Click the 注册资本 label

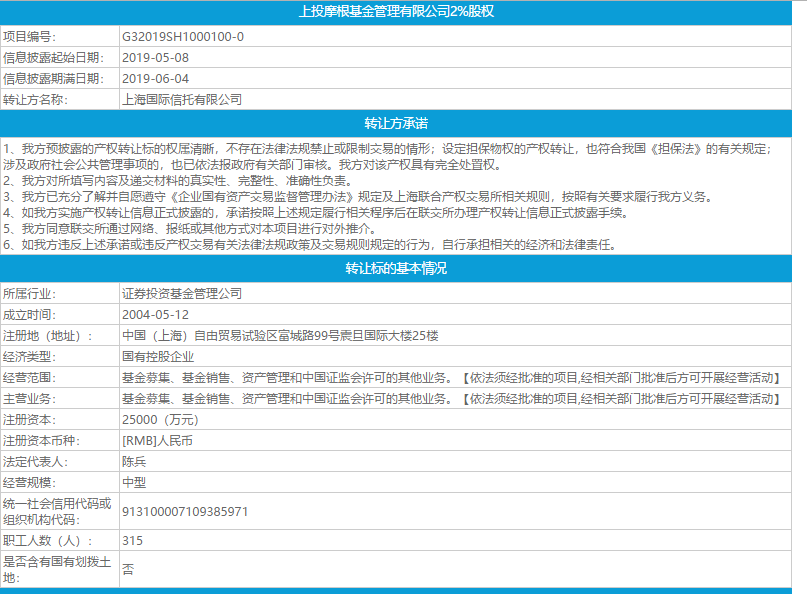tap(29, 420)
